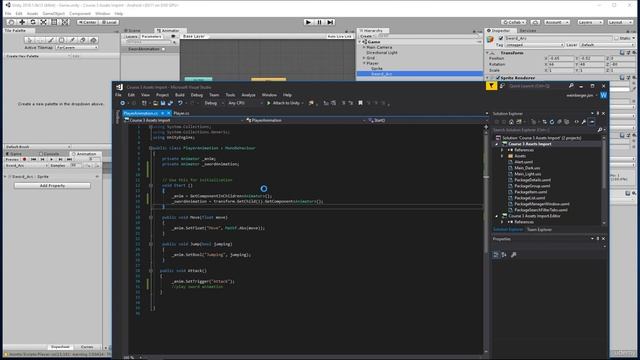Viewport: 640px width, 360px height.
Task: Switch to Team Explorer tab
Action: [x=539, y=229]
